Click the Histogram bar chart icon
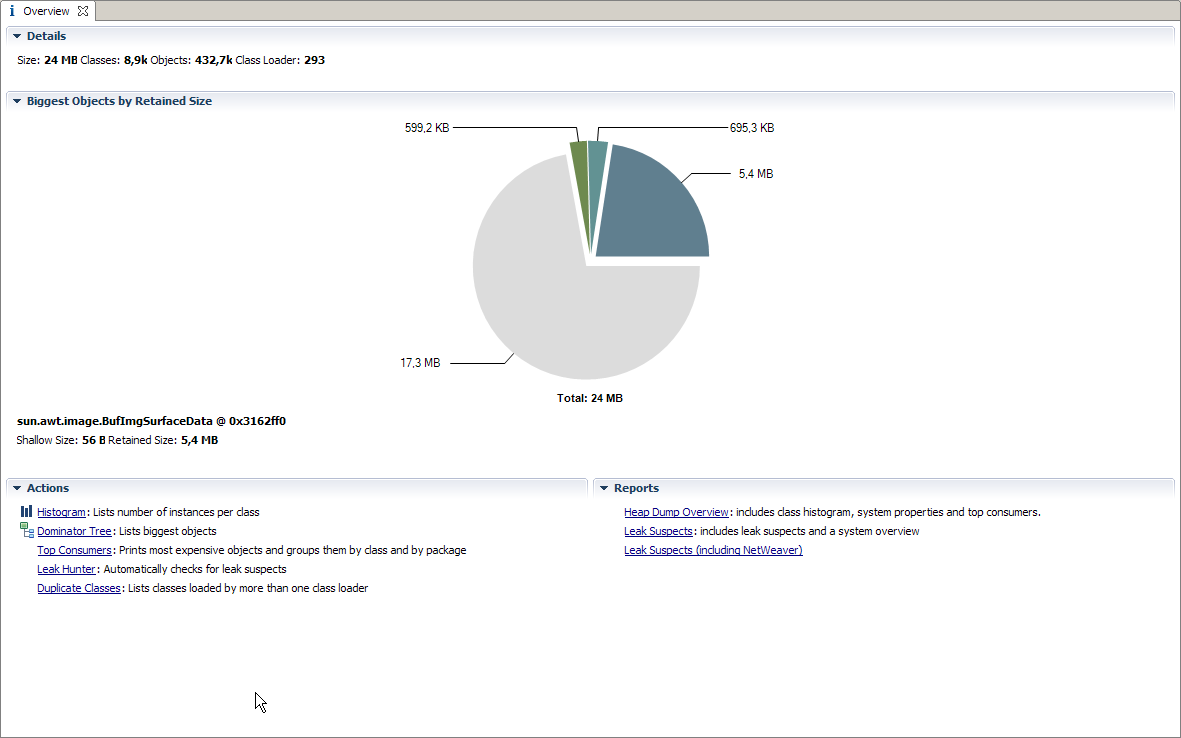Image resolution: width=1181 pixels, height=738 pixels. (26, 511)
